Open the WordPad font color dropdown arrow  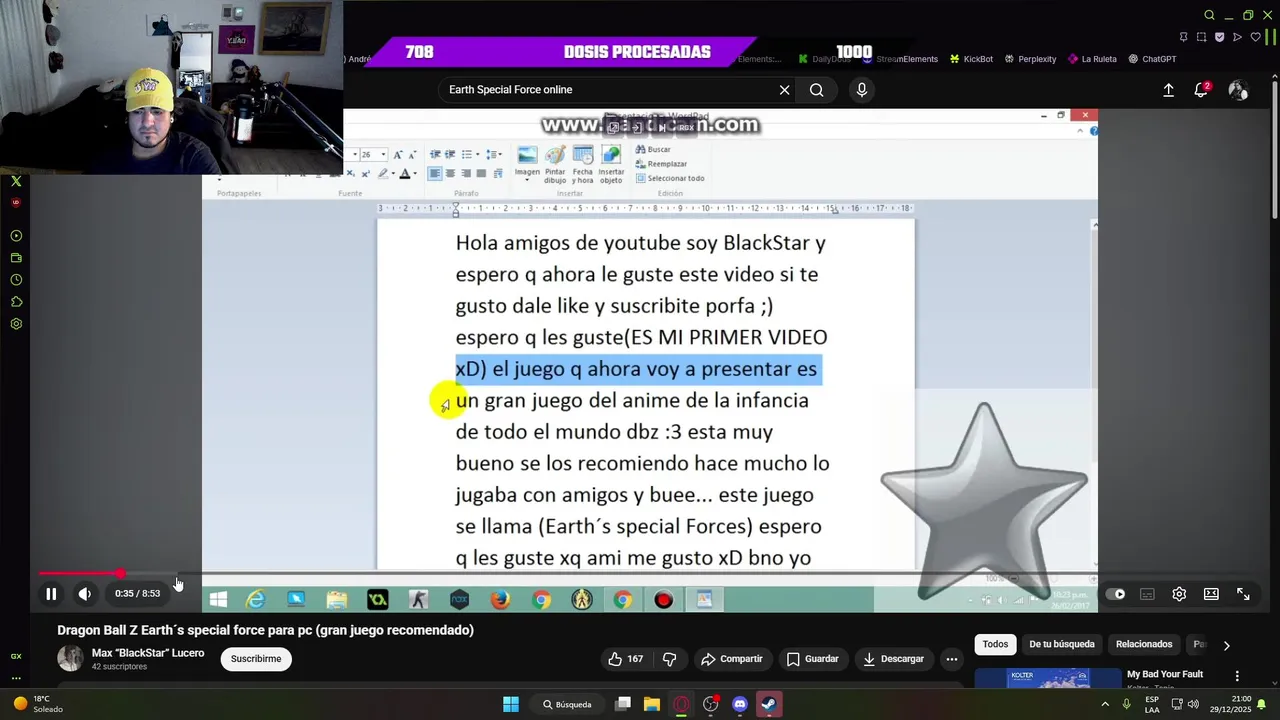[x=416, y=174]
